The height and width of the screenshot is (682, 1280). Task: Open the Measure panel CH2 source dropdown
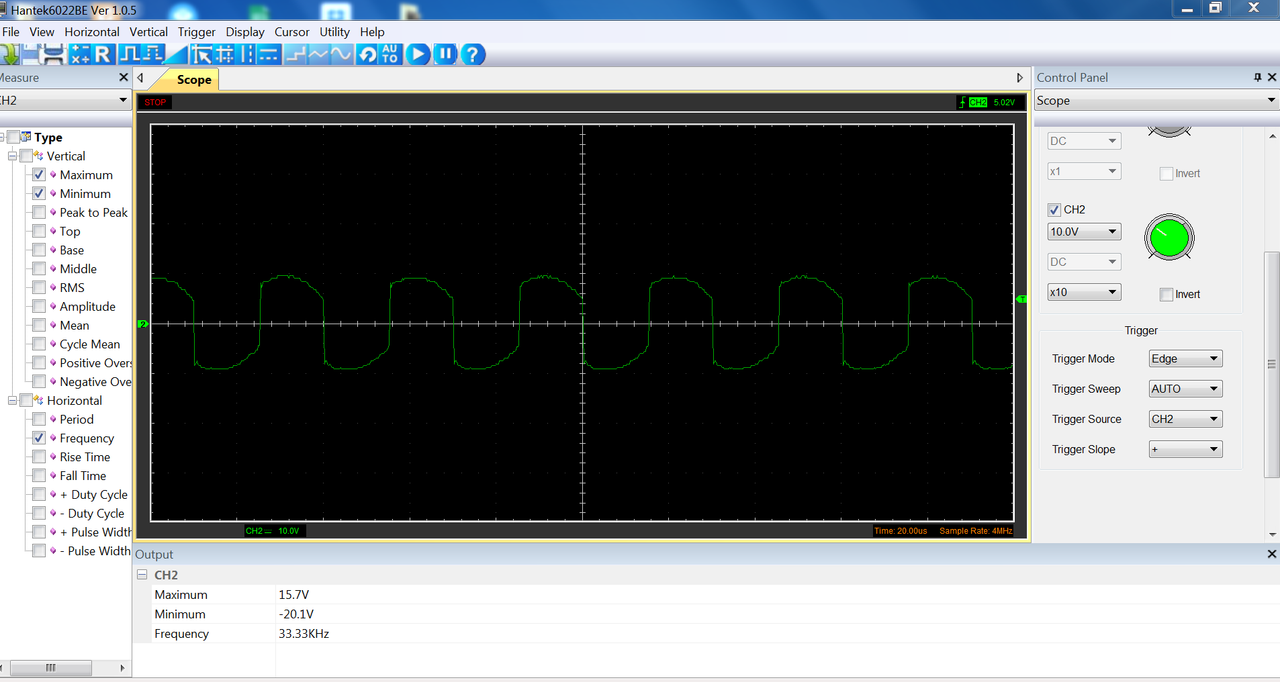(65, 100)
